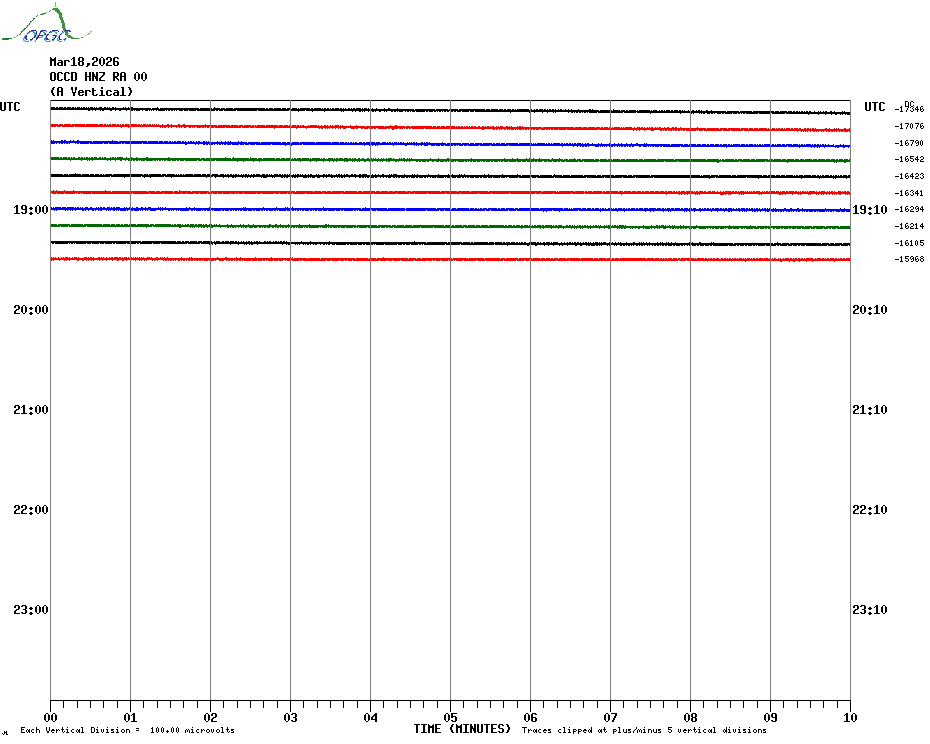Image resolution: width=930 pixels, height=744 pixels.
Task: Click the 08 minute axis label
Action: coord(690,718)
